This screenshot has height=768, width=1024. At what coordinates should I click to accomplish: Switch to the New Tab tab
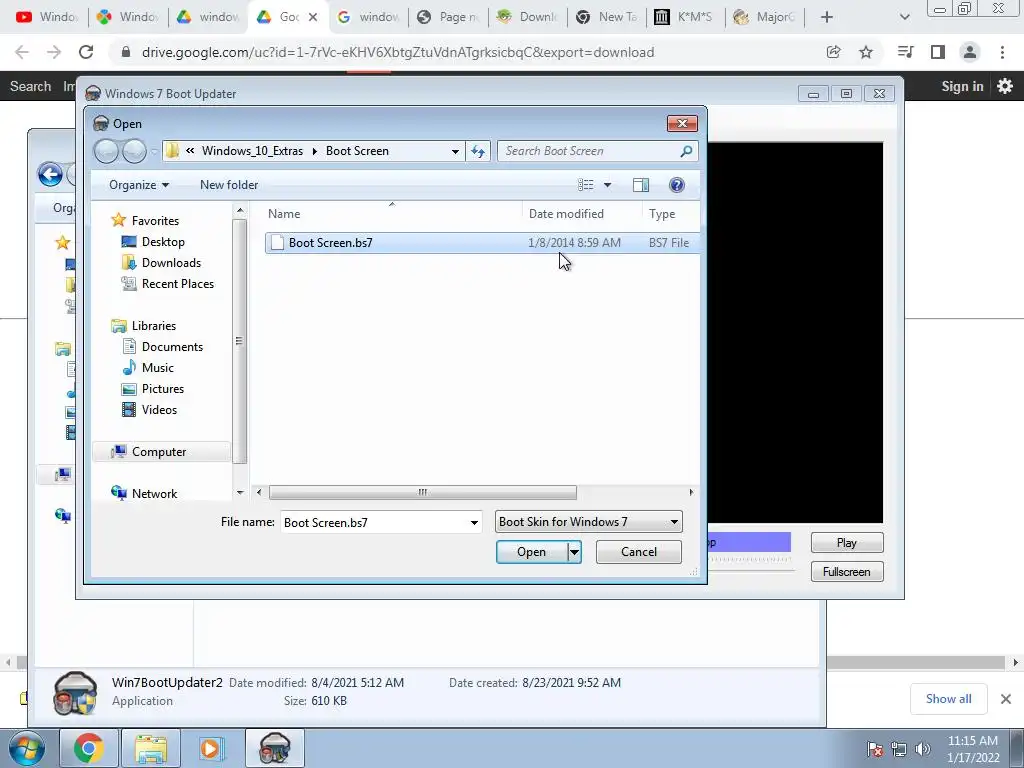click(x=607, y=17)
